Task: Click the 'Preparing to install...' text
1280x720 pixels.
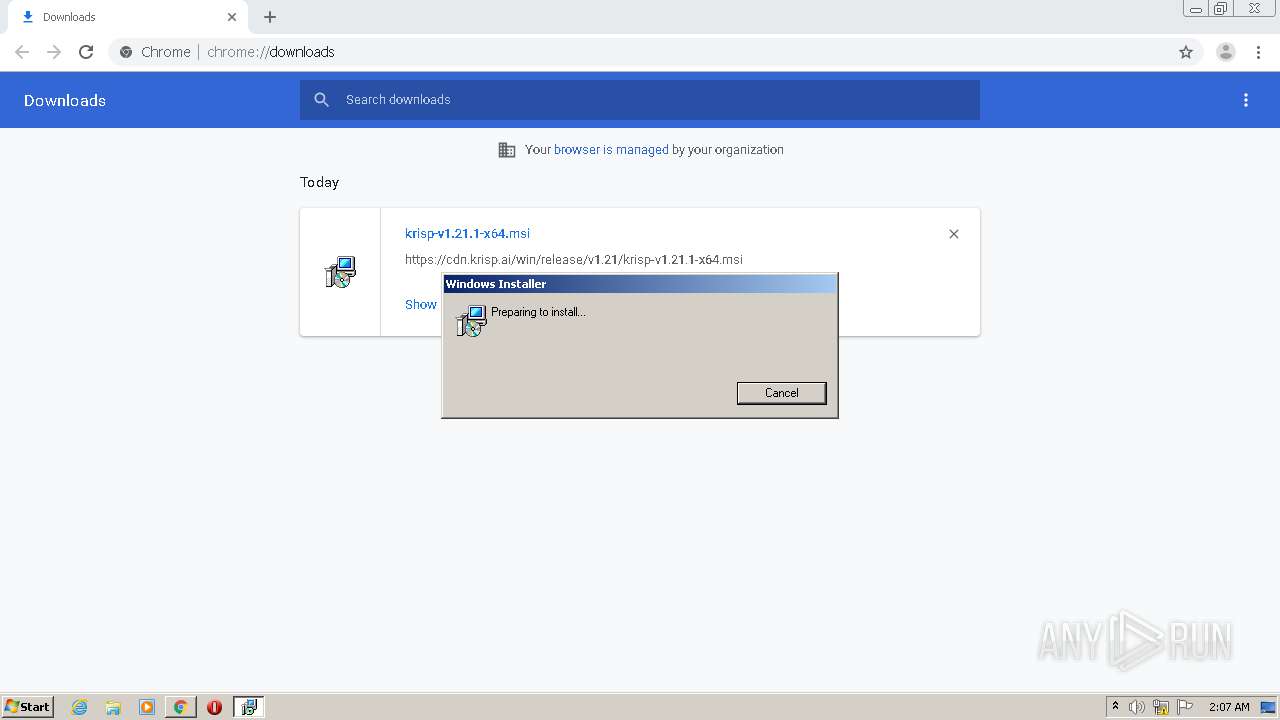Action: [x=538, y=312]
